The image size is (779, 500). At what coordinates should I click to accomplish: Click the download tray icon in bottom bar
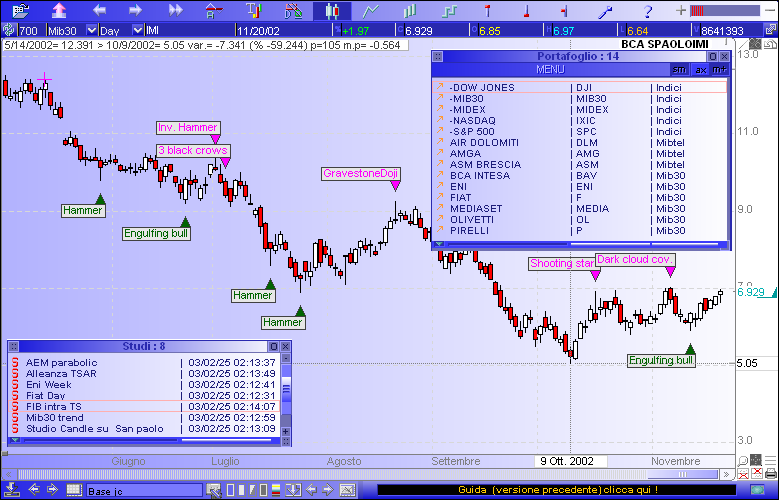(11, 490)
